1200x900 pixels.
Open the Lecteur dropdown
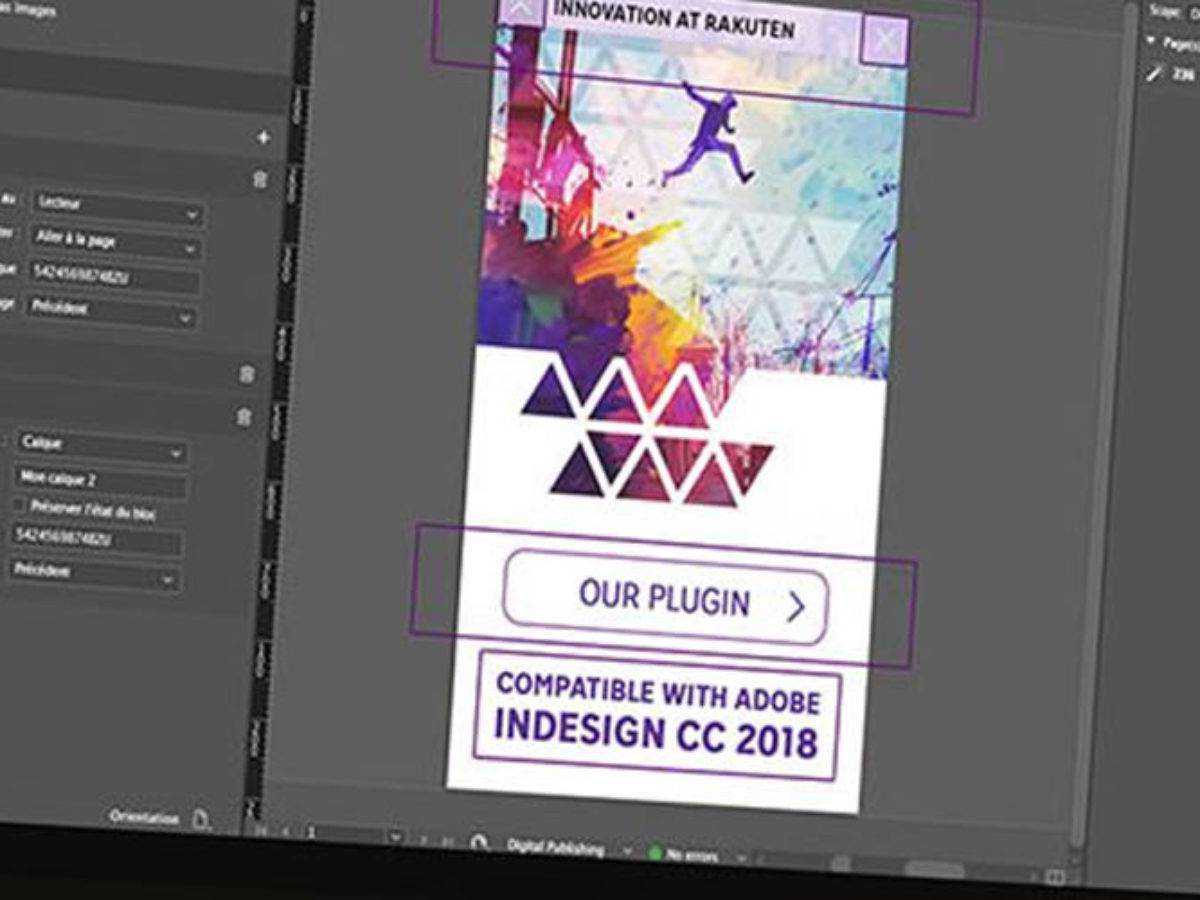click(118, 207)
